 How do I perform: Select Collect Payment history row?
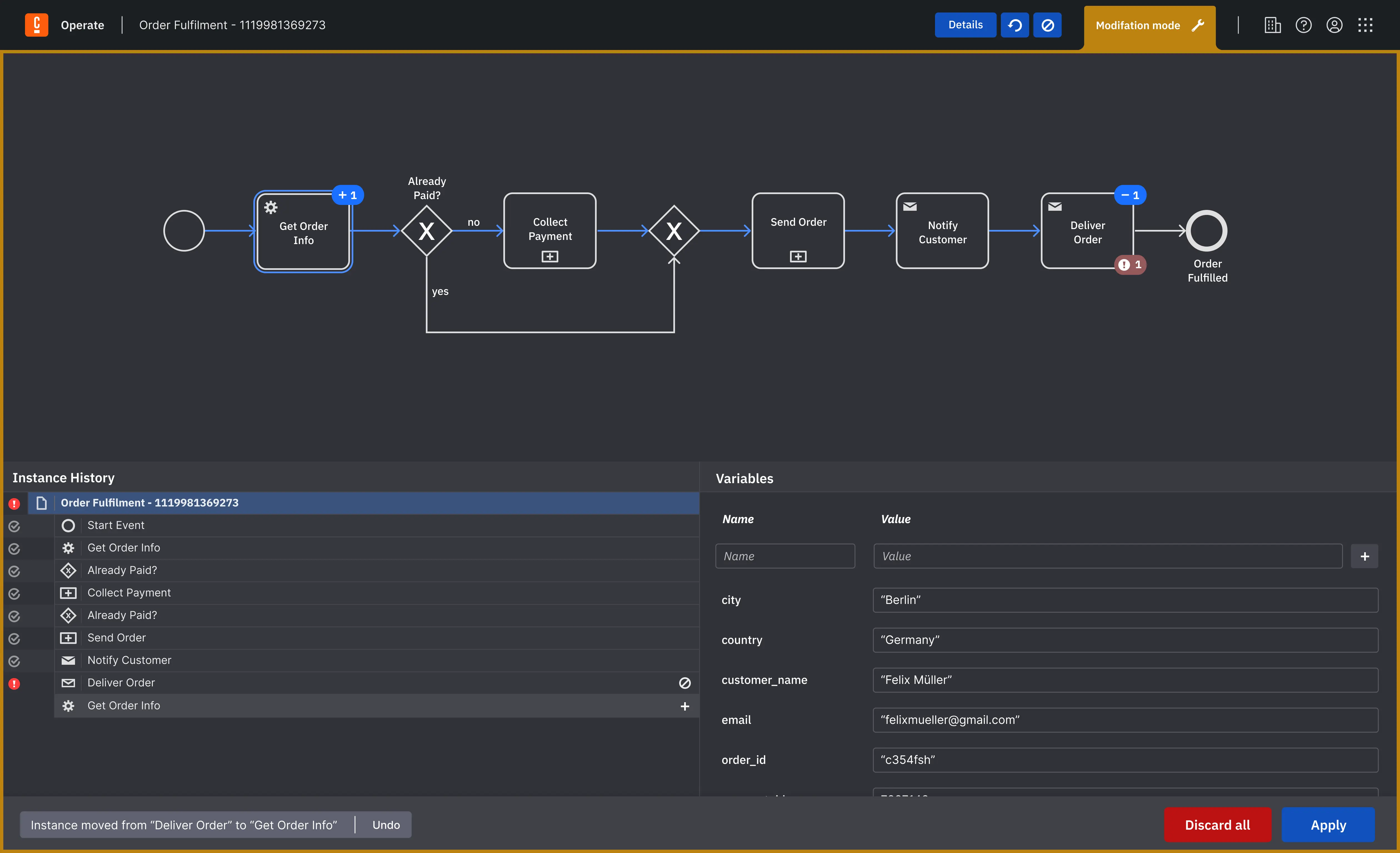377,592
